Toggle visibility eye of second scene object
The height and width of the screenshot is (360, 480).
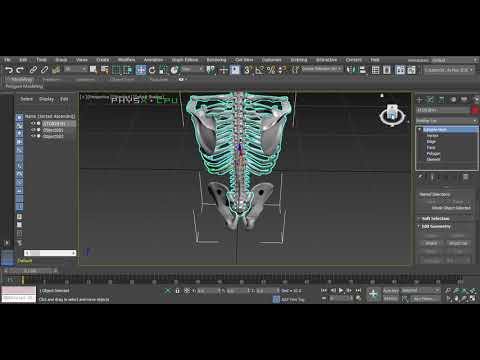pyautogui.click(x=33, y=130)
